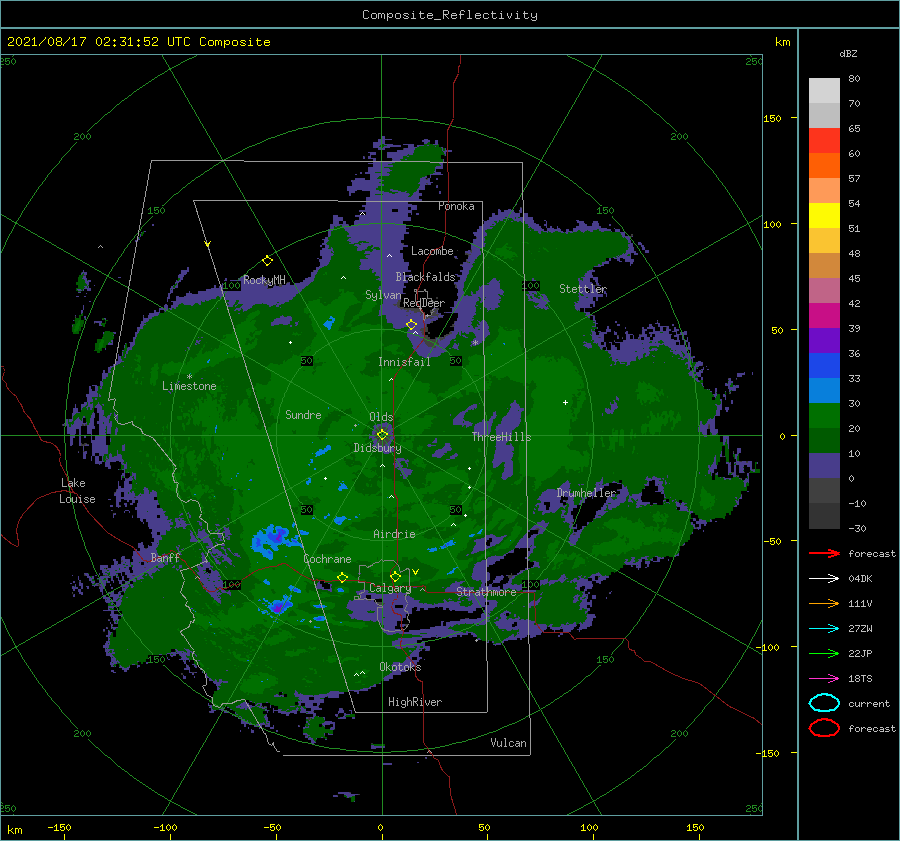900x841 pixels.
Task: Click the white plus marker west of Stettler
Action: (x=565, y=402)
